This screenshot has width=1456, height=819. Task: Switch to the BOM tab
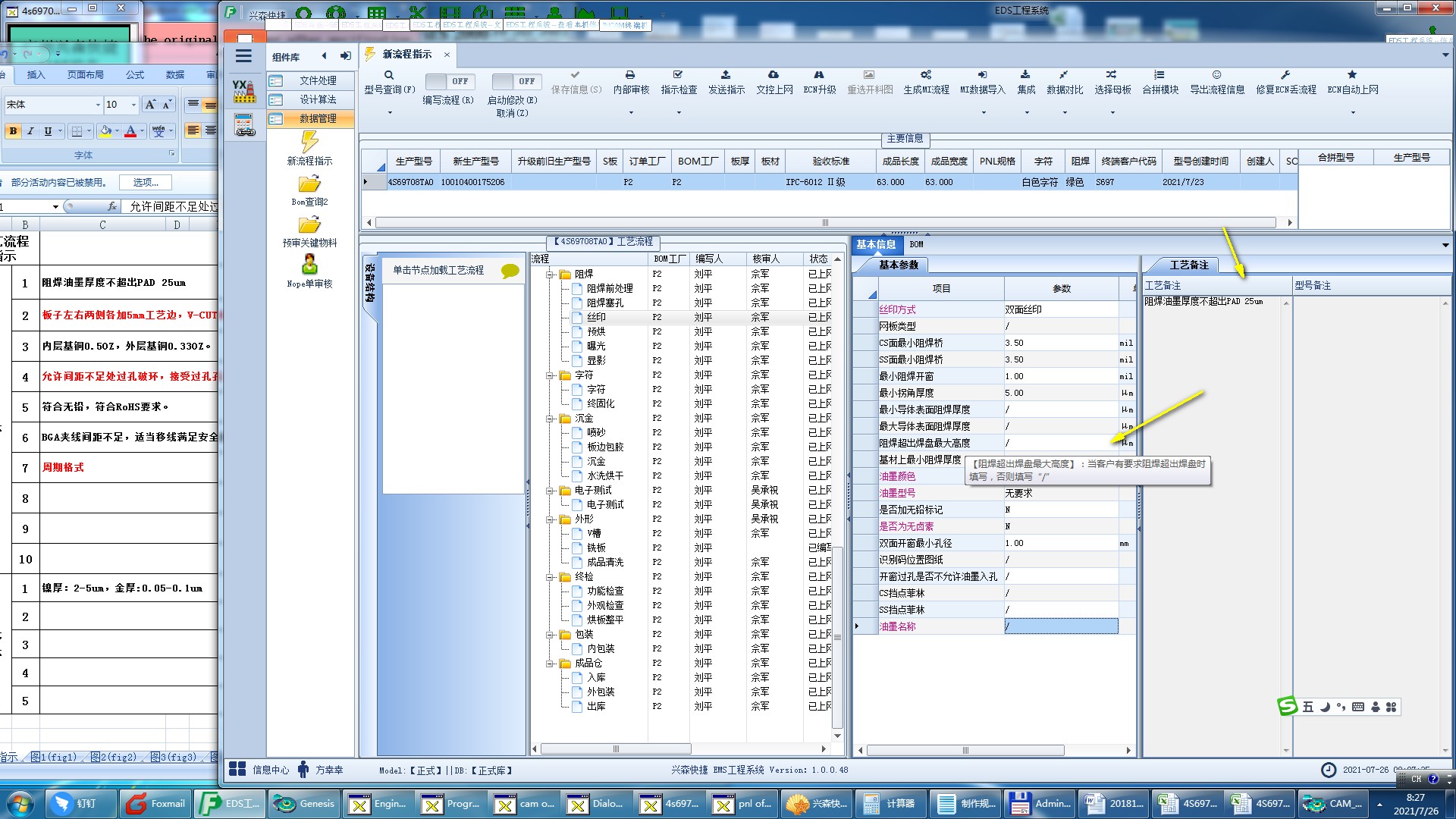(916, 244)
